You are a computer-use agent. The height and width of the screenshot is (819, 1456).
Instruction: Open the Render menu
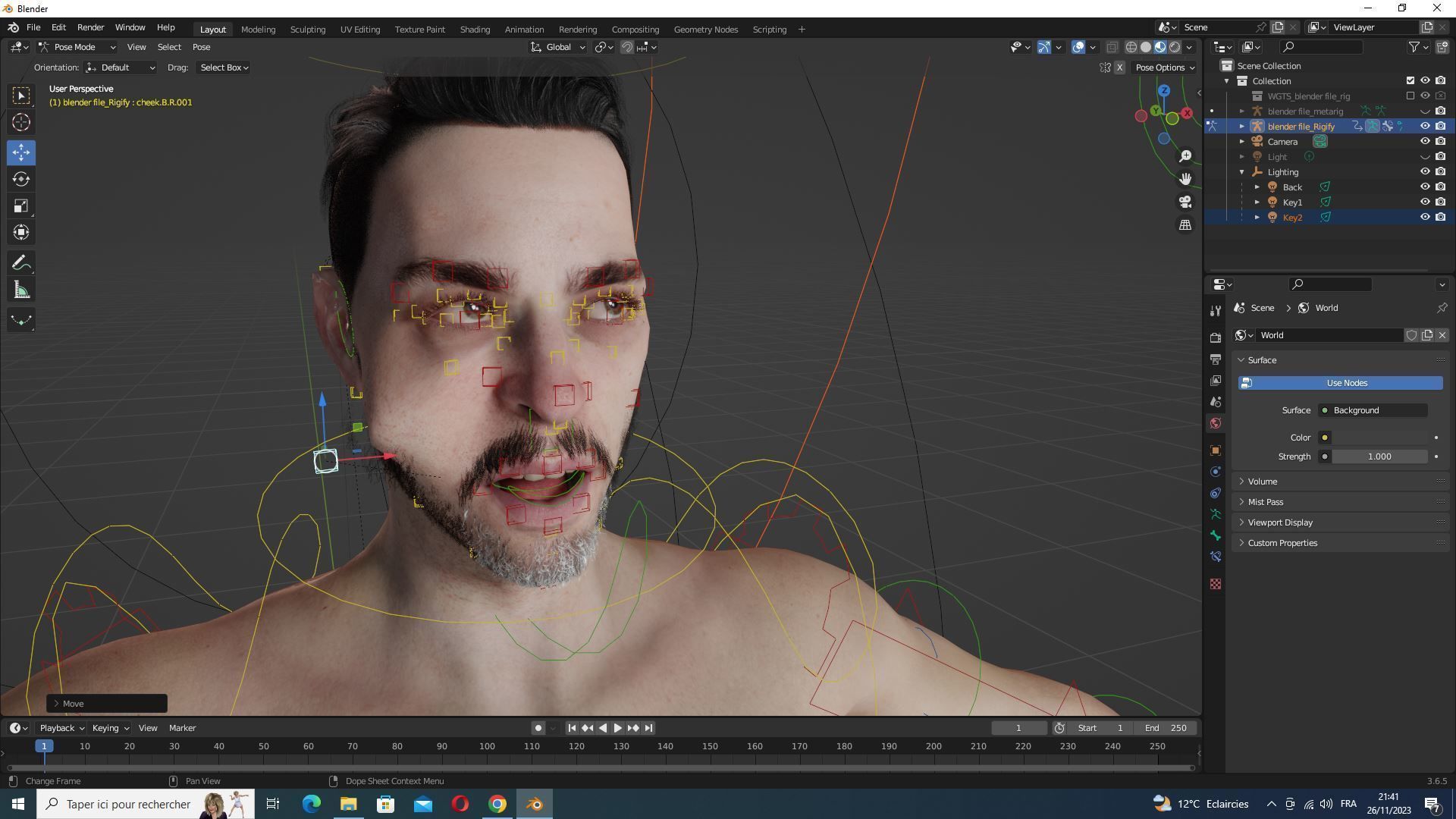pos(90,27)
